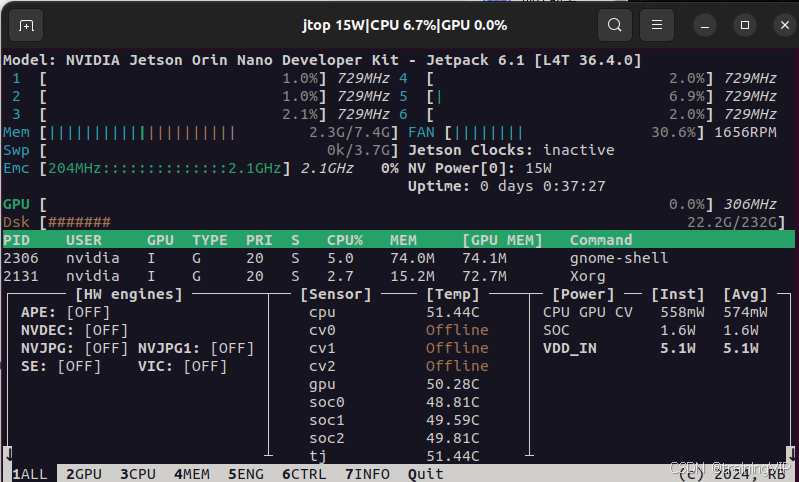Click VIC: [OFF] engine status
The image size is (799, 482).
tap(182, 366)
